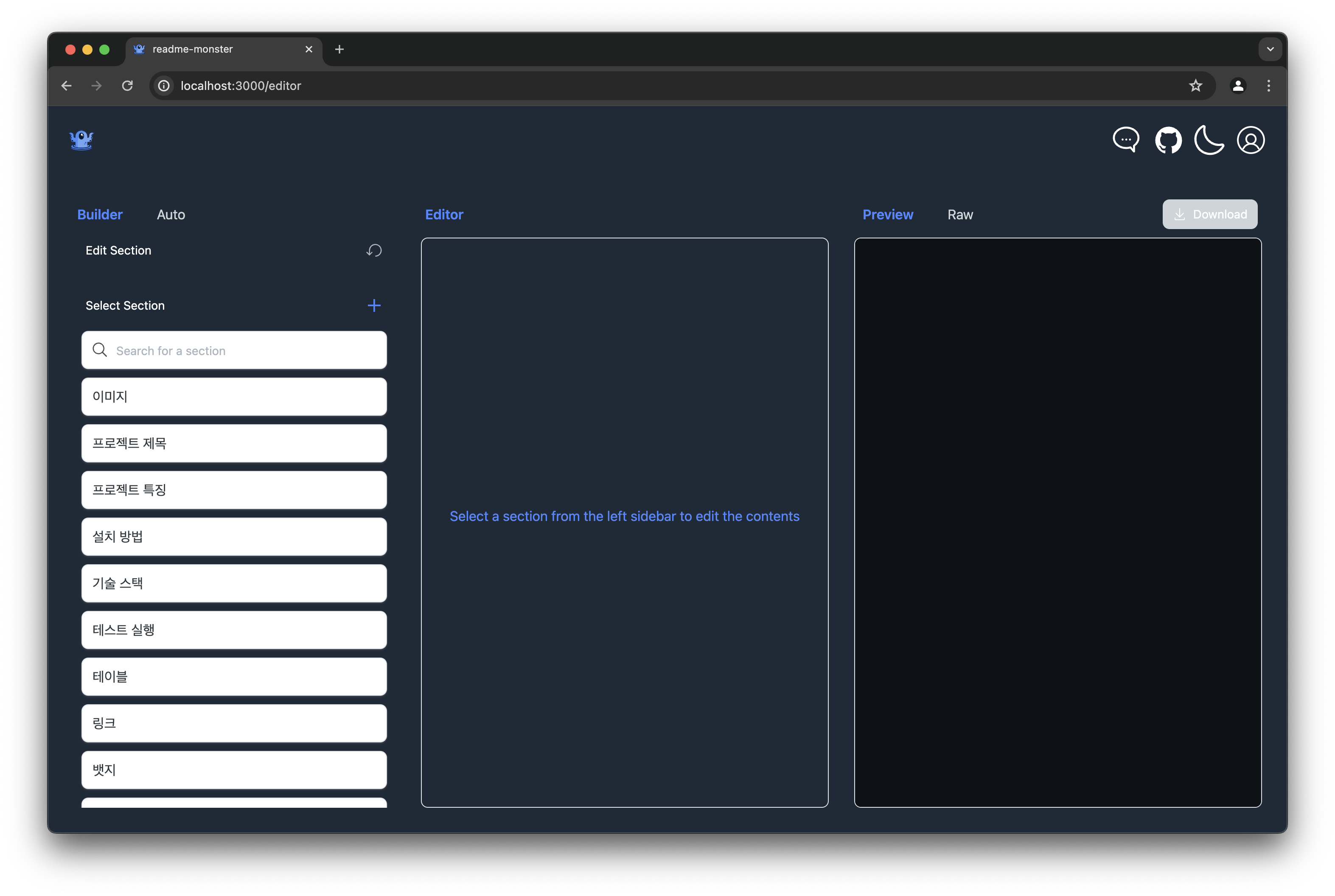Open a new browser tab
The image size is (1335, 896).
point(339,50)
